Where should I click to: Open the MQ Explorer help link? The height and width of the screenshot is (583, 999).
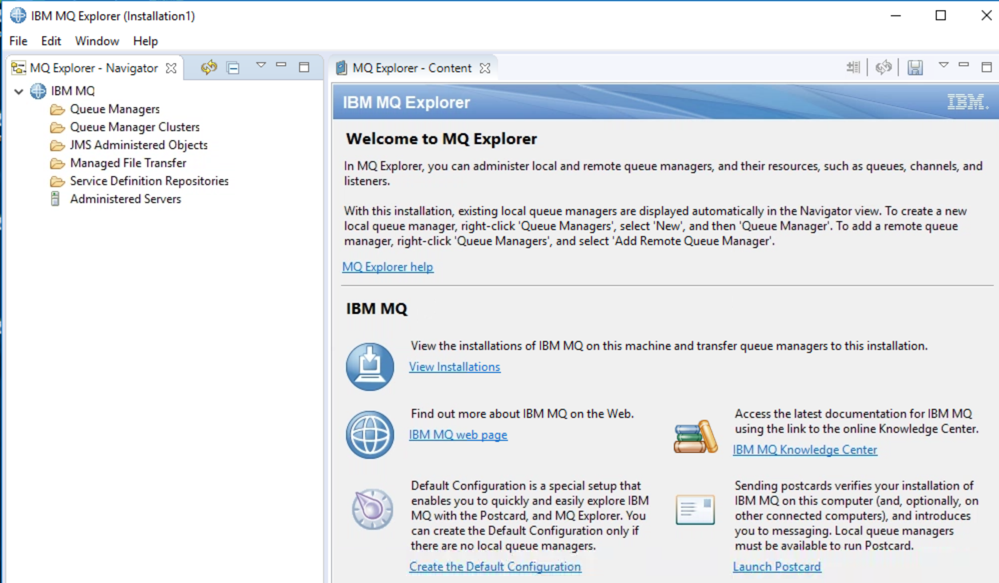pyautogui.click(x=387, y=267)
